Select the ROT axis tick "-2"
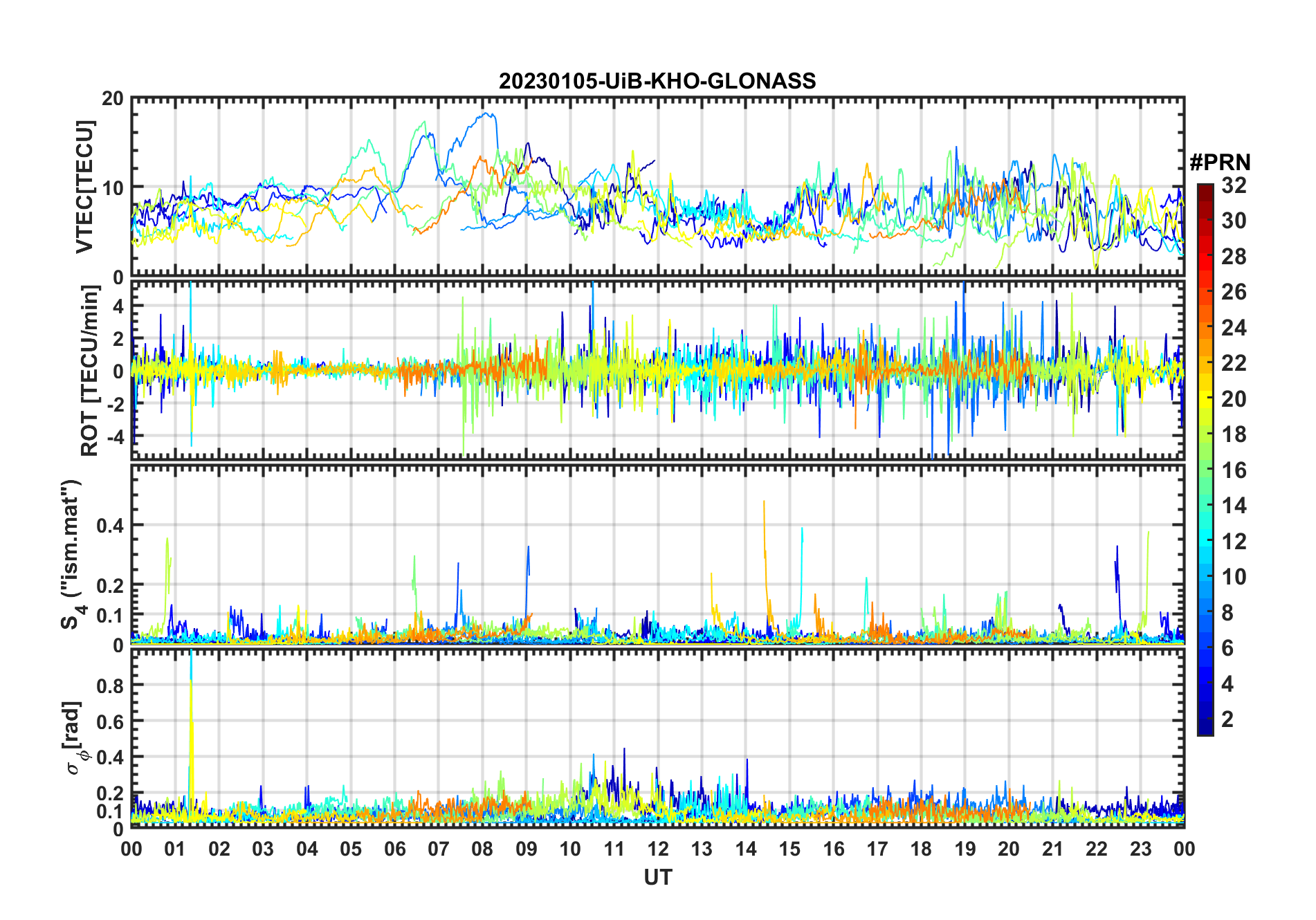 pyautogui.click(x=117, y=405)
